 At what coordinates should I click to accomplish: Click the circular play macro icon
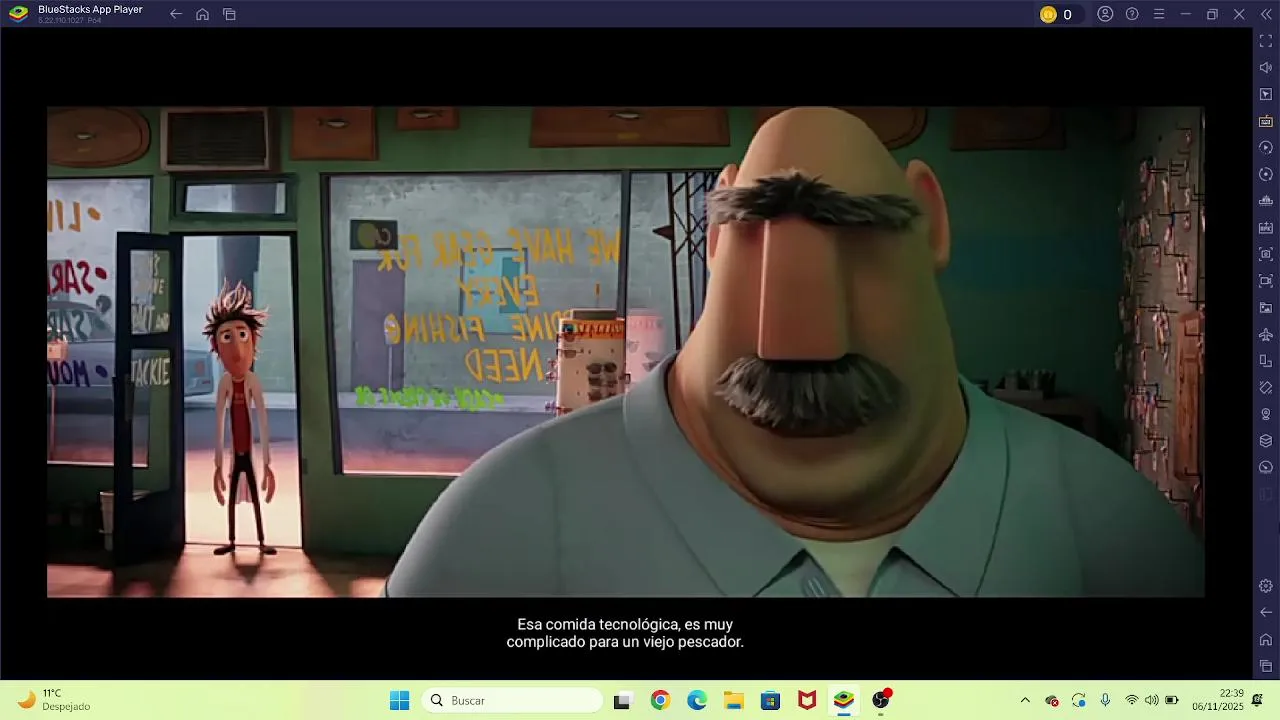click(1266, 148)
